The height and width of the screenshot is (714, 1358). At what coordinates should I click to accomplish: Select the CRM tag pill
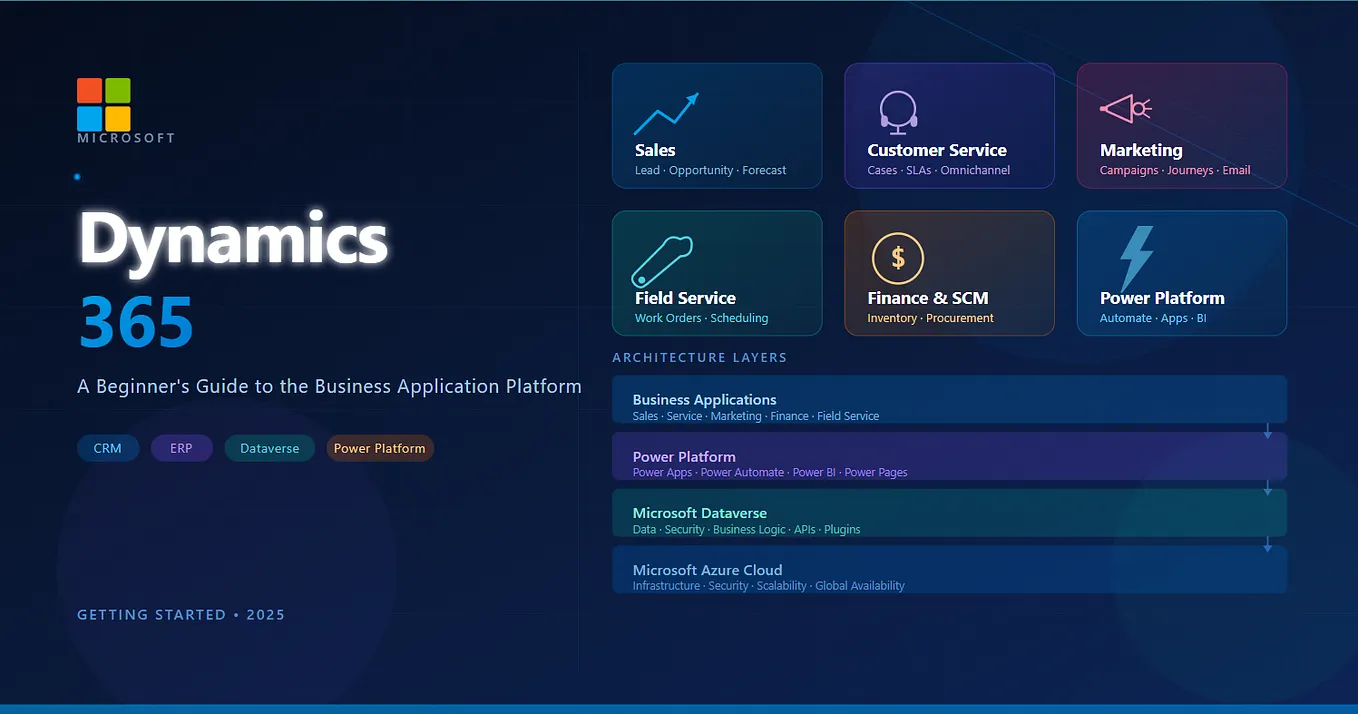click(108, 448)
